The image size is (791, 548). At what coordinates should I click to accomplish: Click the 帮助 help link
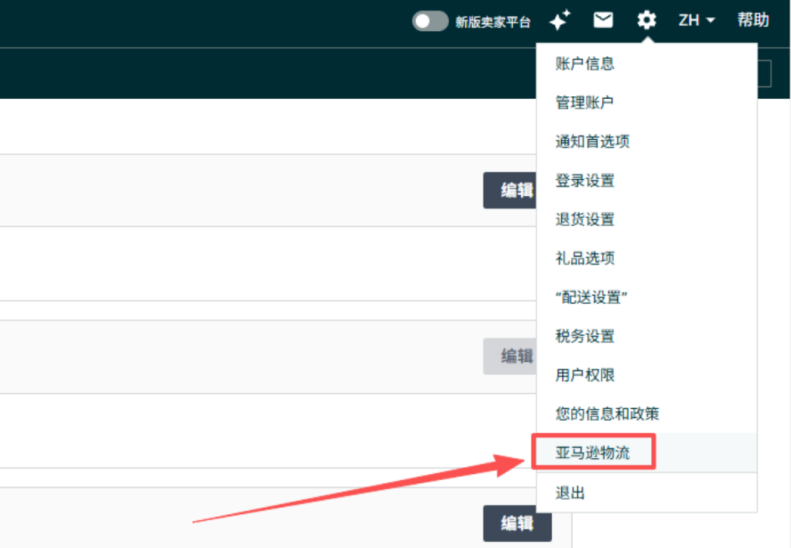click(x=753, y=20)
